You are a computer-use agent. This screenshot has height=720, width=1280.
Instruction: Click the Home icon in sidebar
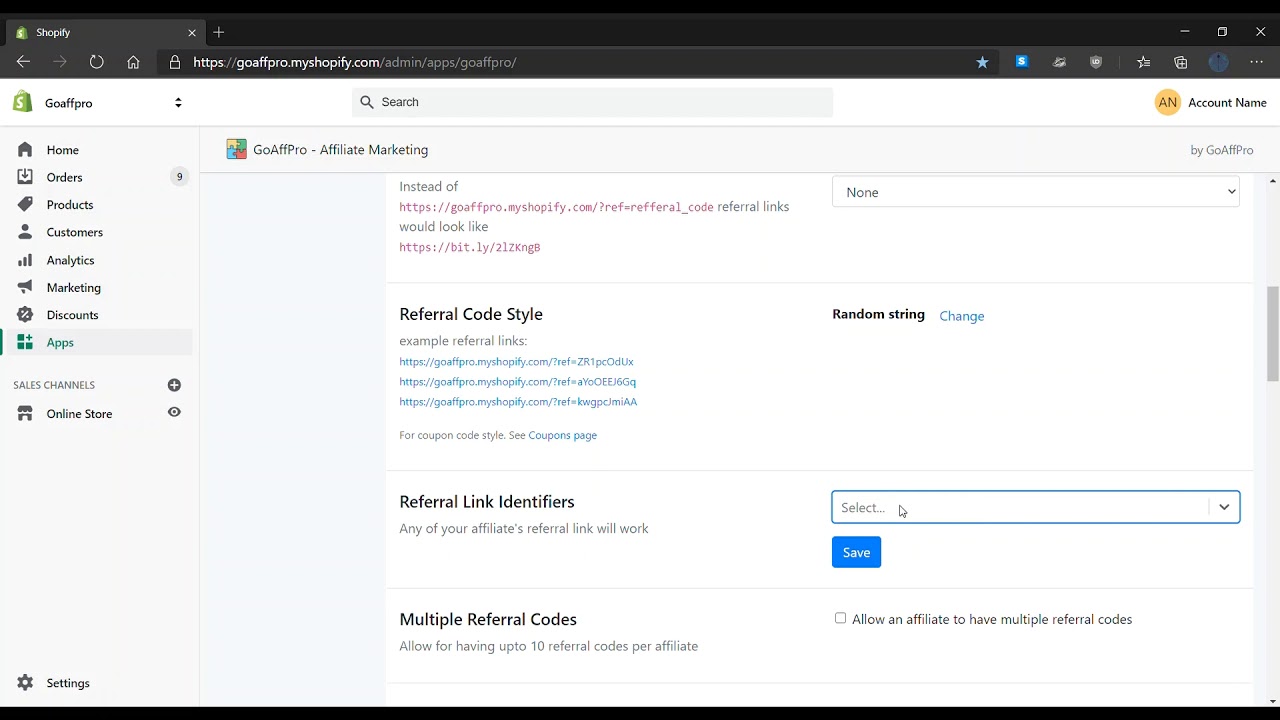coord(25,150)
